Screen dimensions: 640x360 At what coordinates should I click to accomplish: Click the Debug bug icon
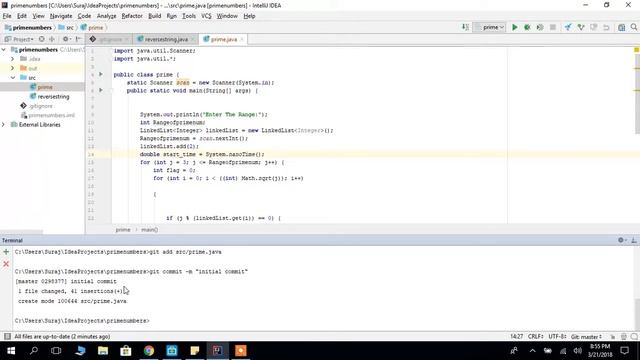click(527, 27)
